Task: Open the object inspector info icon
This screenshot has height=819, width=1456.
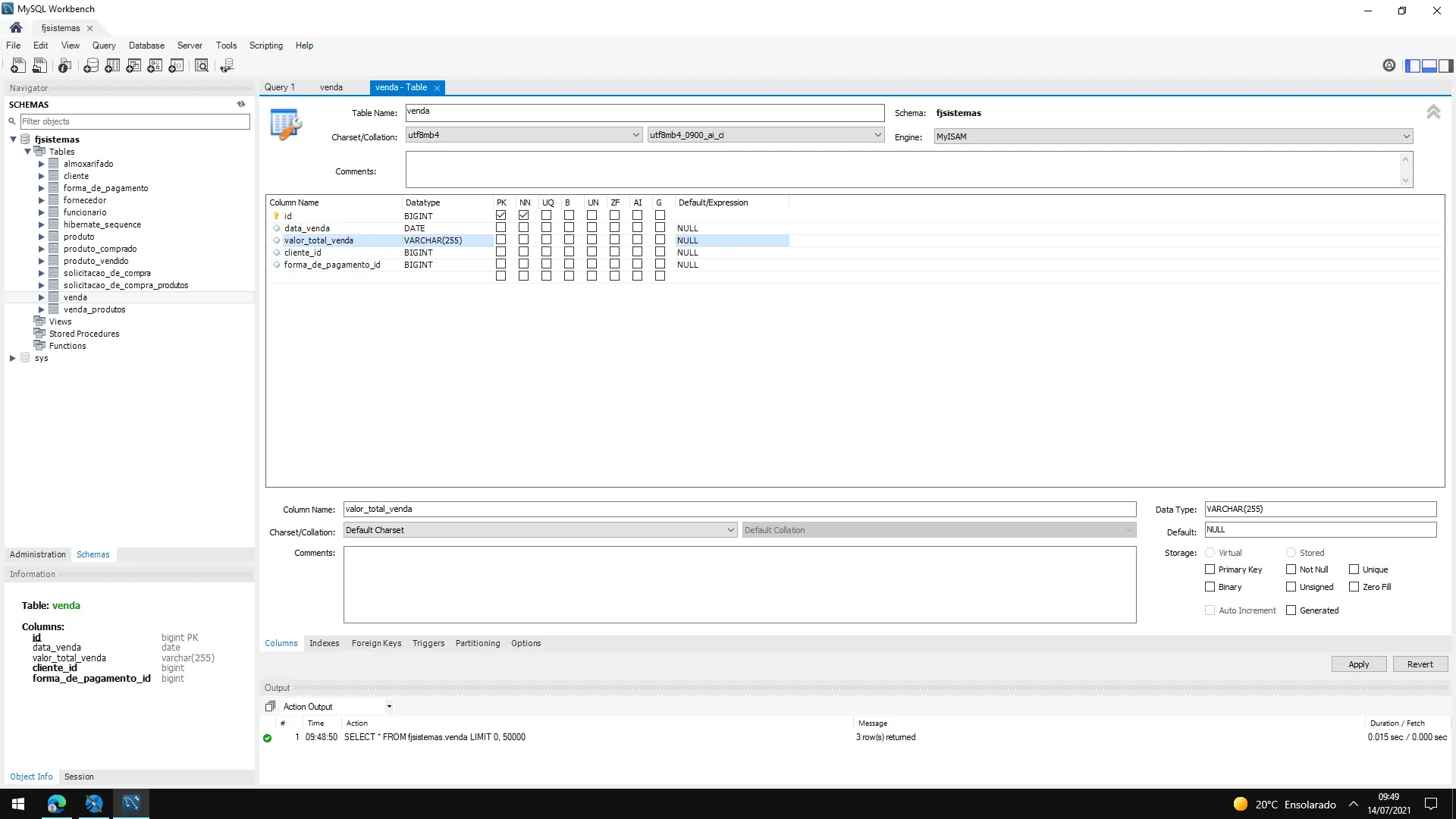Action: tap(65, 66)
